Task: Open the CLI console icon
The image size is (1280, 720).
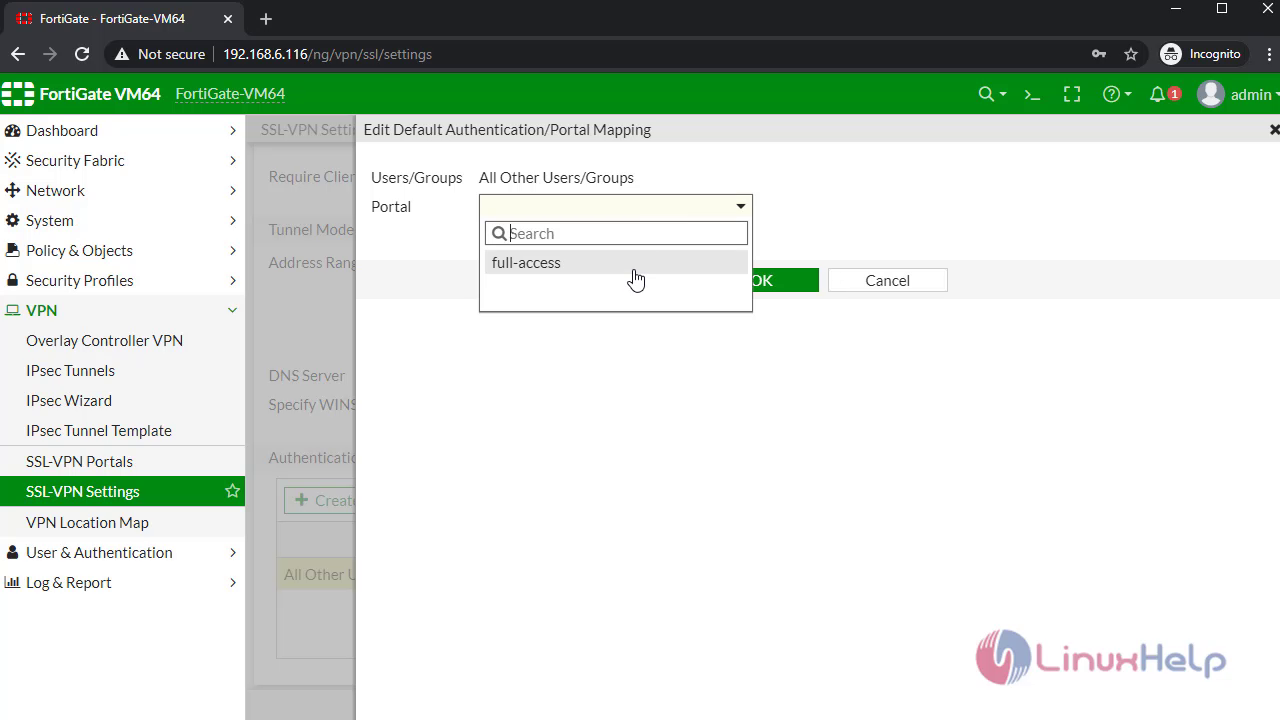Action: click(x=1032, y=94)
